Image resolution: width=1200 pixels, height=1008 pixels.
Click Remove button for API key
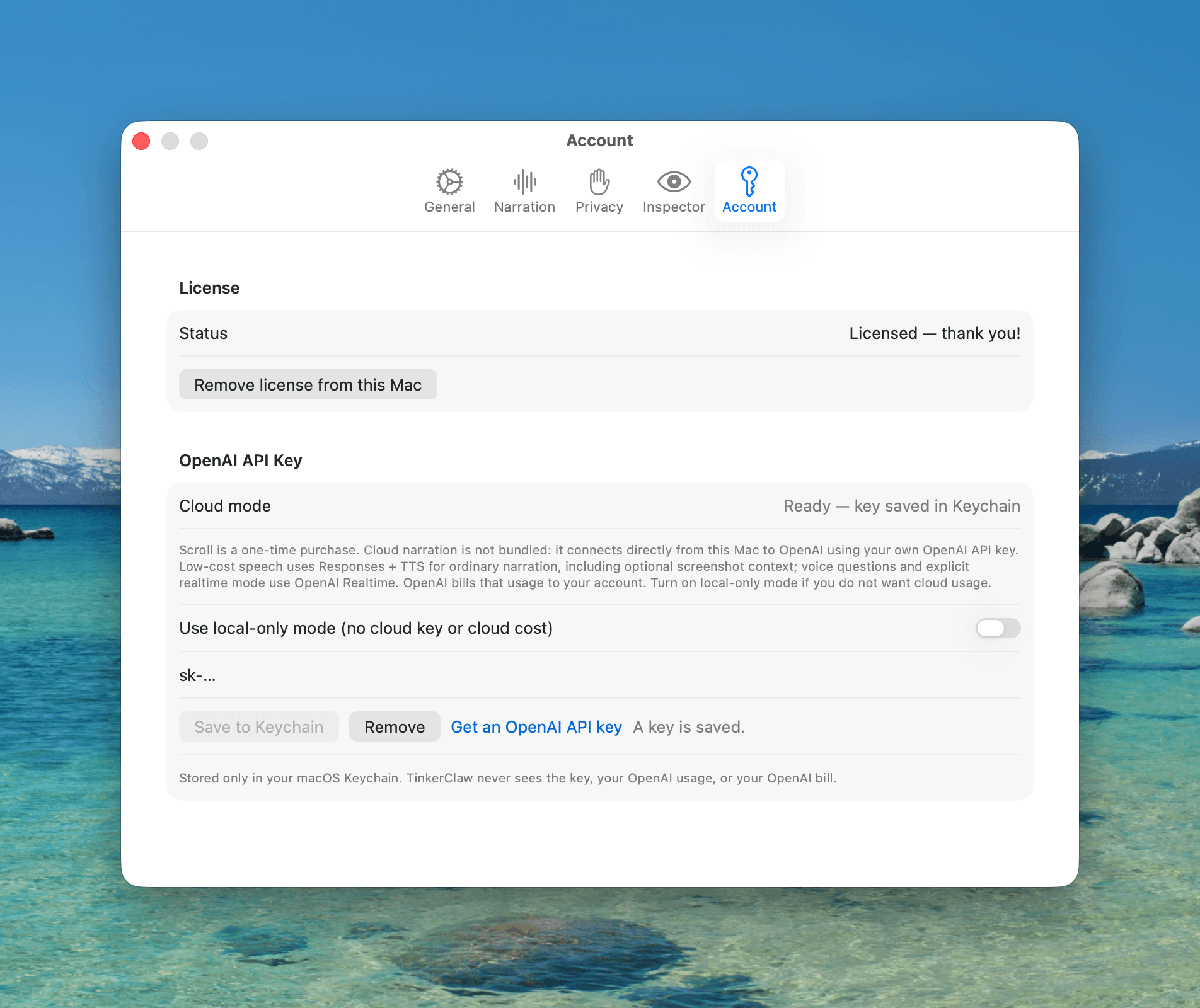tap(395, 726)
